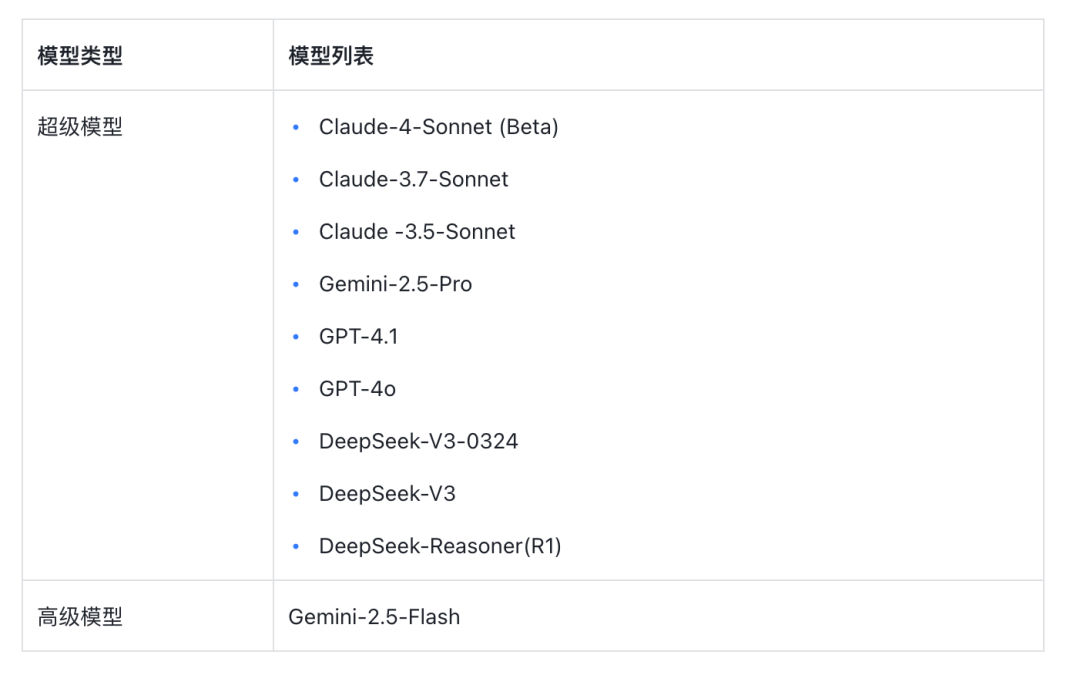Screen dimensions: 1080x675
Task: Click the bullet before Claude-4-Sonnet (Beta)
Action: (x=296, y=128)
